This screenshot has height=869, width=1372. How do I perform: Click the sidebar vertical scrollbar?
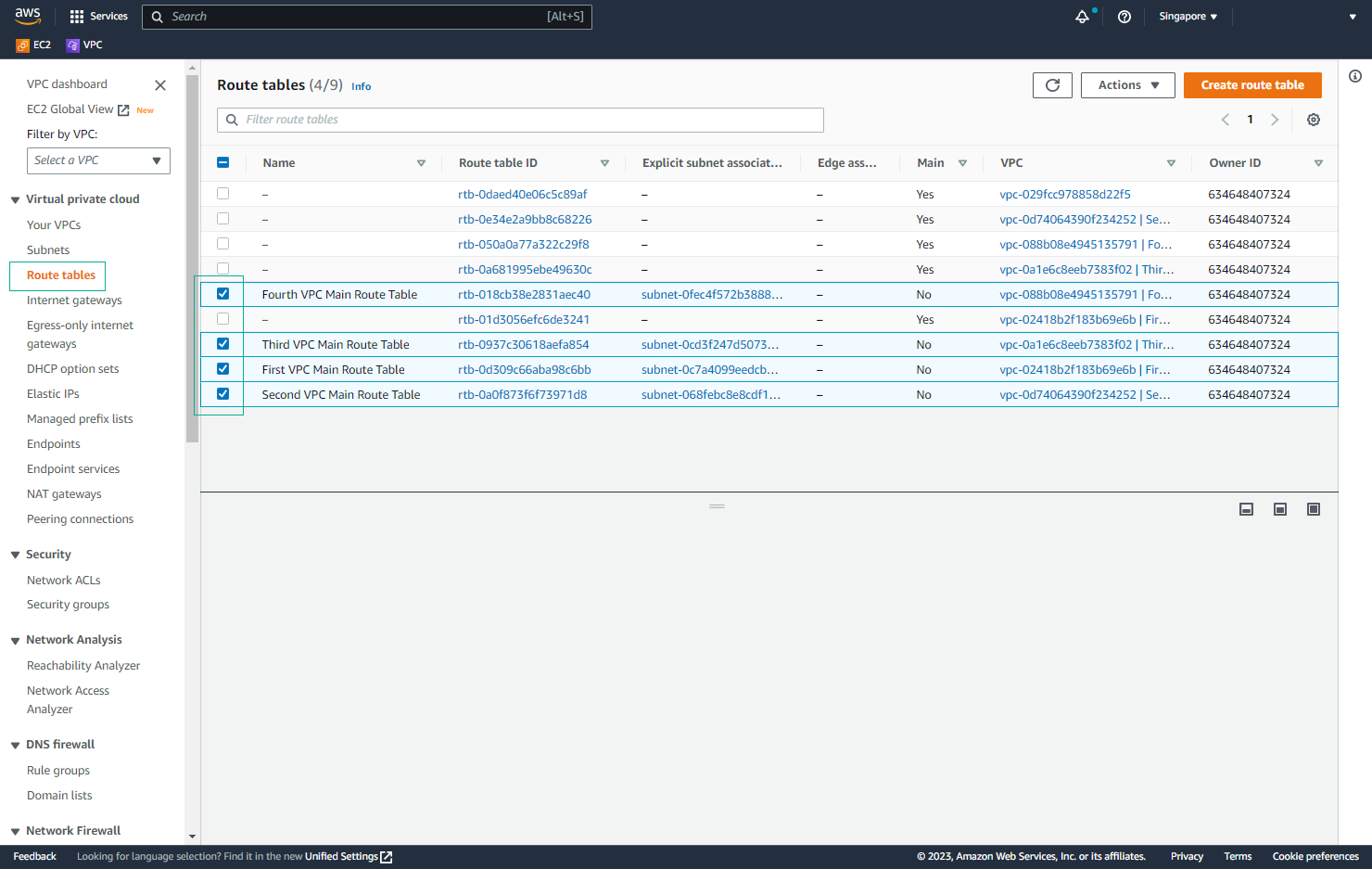pyautogui.click(x=192, y=260)
